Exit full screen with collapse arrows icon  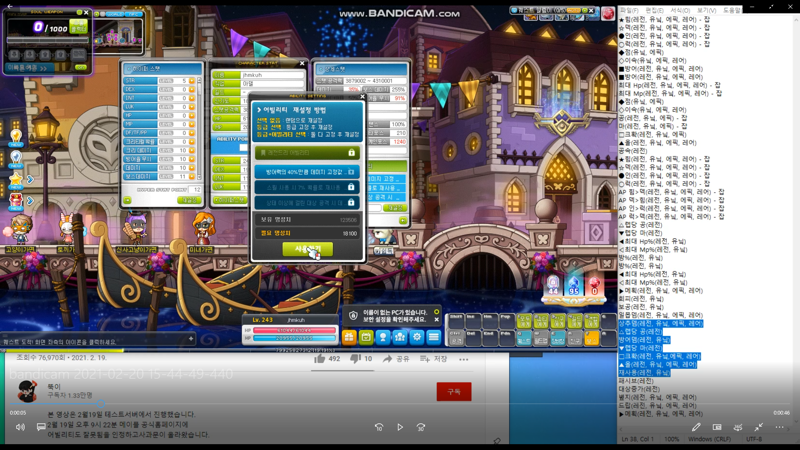[x=759, y=427]
